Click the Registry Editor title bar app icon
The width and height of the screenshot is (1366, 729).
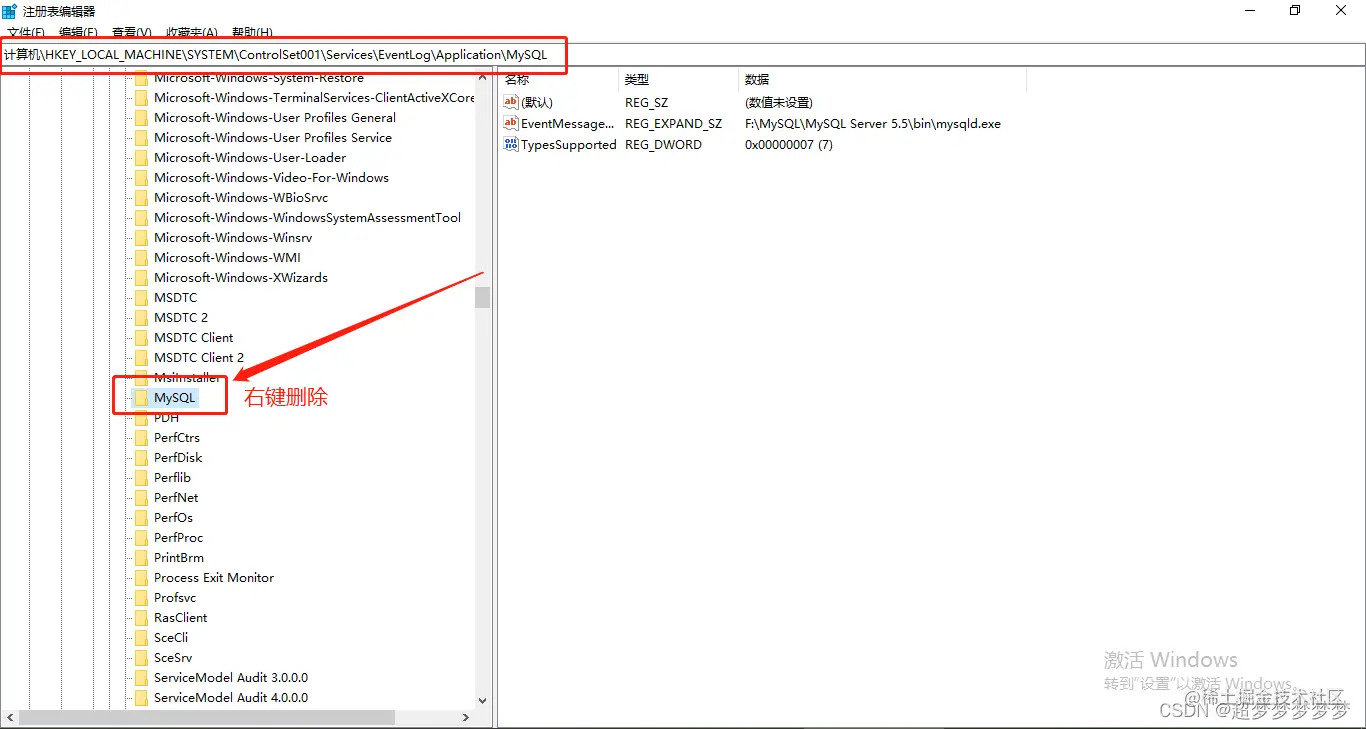click(x=9, y=11)
